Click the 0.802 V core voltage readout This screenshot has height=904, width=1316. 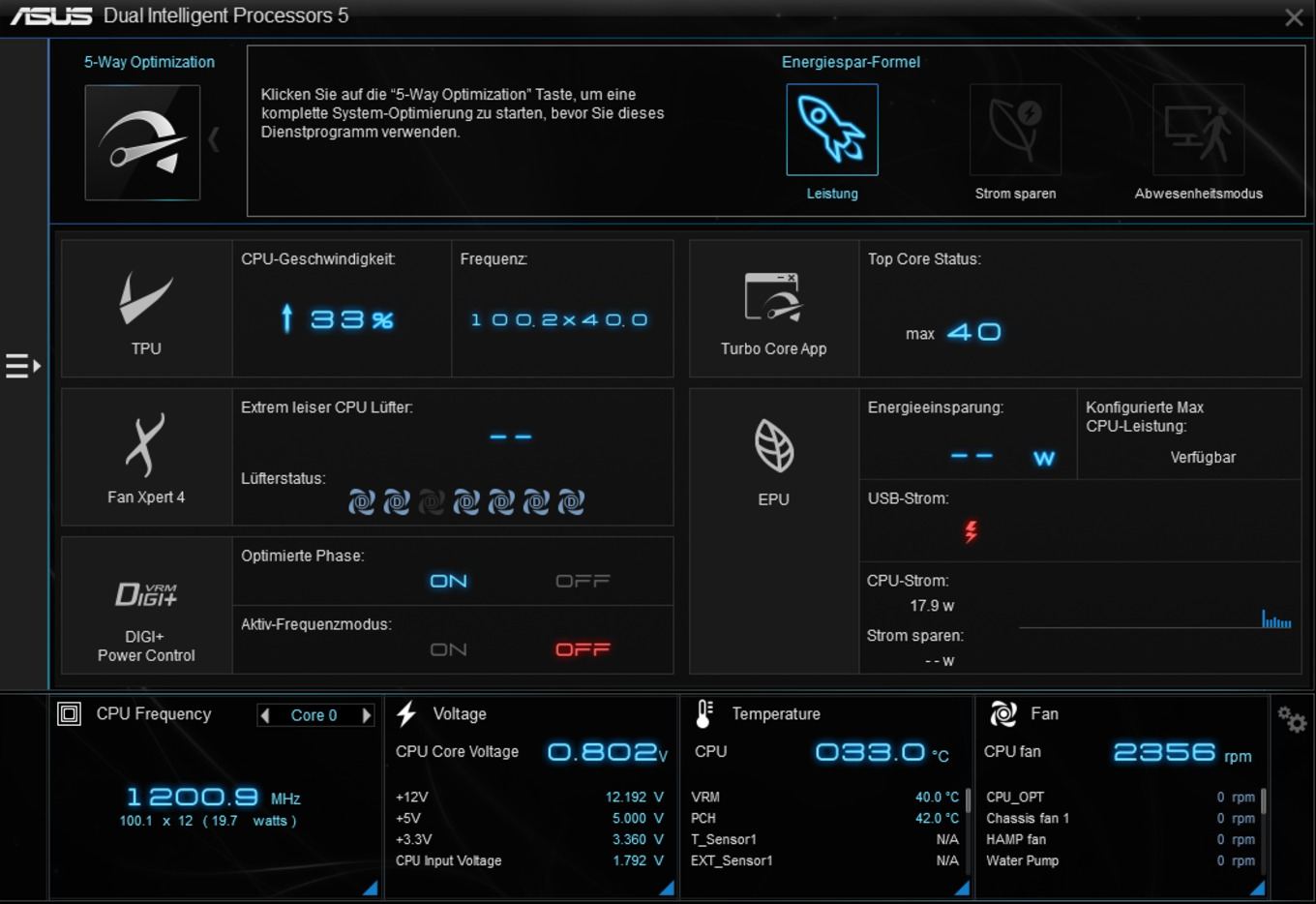click(607, 752)
